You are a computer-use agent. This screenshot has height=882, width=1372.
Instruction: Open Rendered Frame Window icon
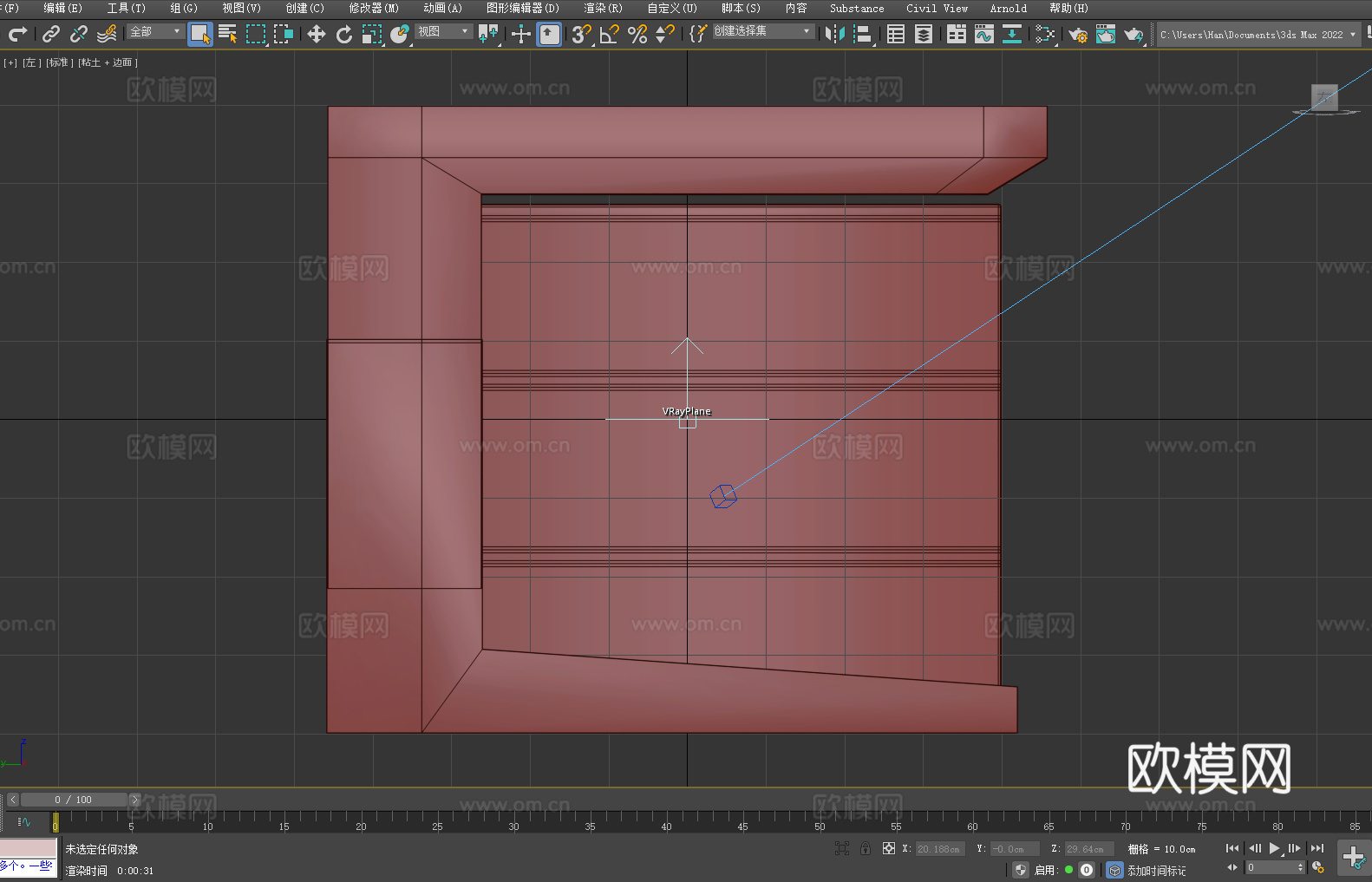(x=1106, y=34)
